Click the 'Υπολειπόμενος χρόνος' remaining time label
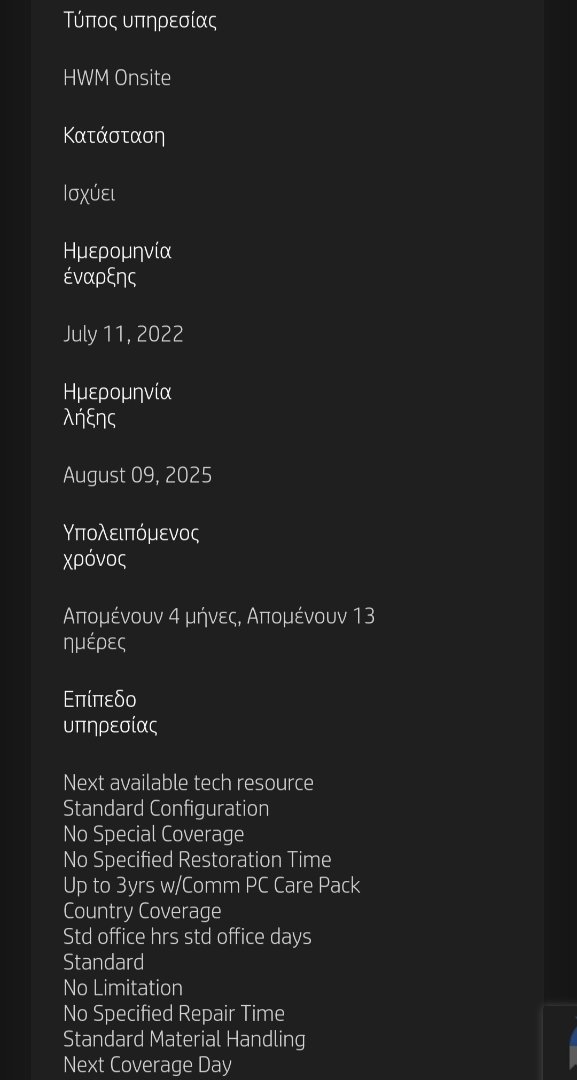Image resolution: width=577 pixels, height=1080 pixels. click(131, 546)
